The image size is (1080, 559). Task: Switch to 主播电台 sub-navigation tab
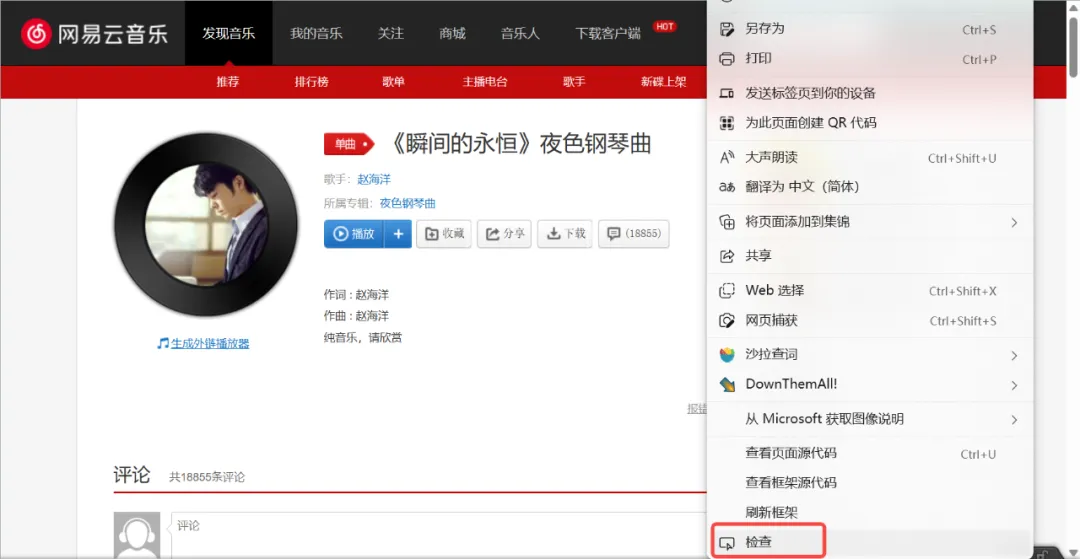[x=485, y=82]
